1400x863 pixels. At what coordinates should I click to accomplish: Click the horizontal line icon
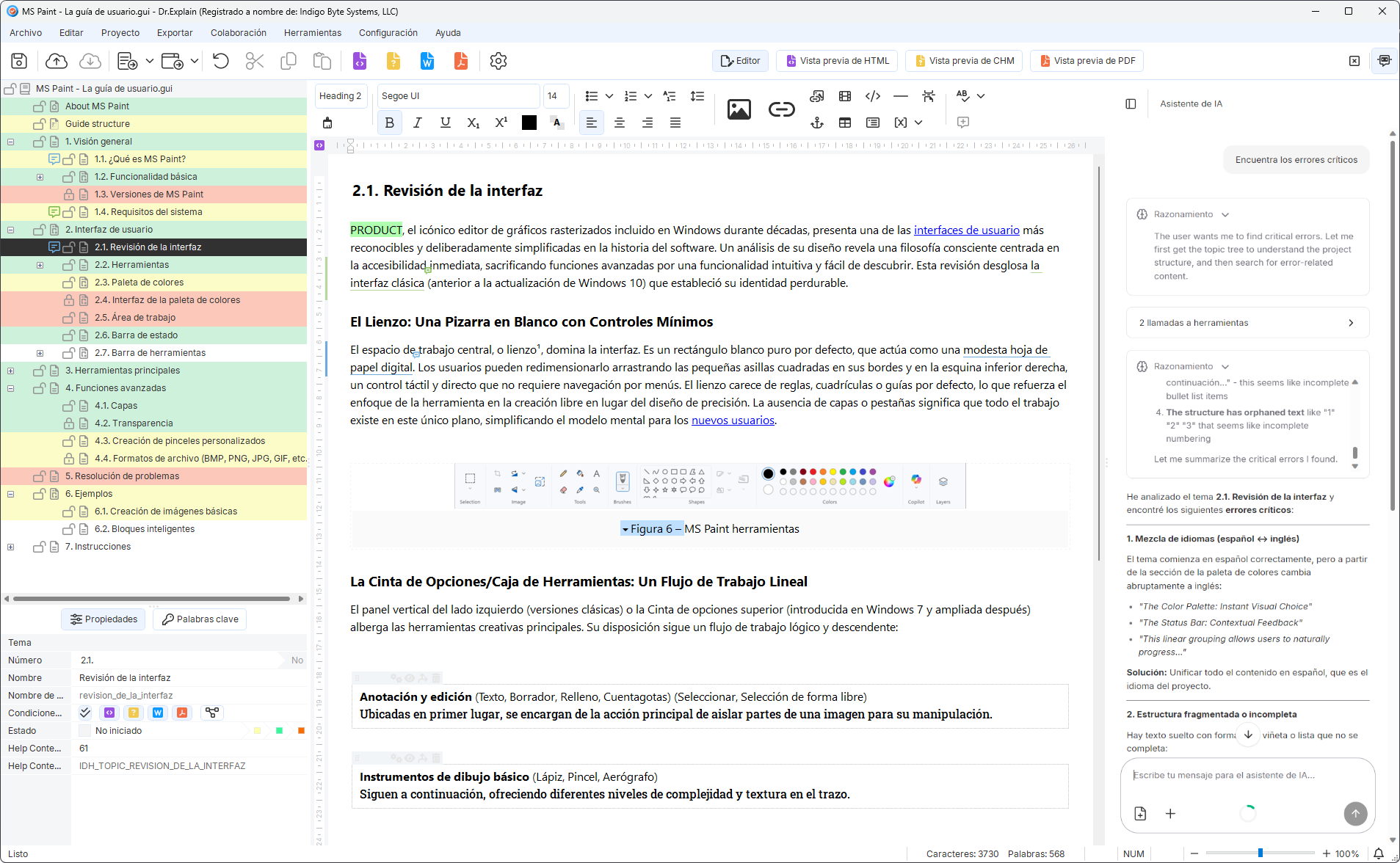pos(901,96)
